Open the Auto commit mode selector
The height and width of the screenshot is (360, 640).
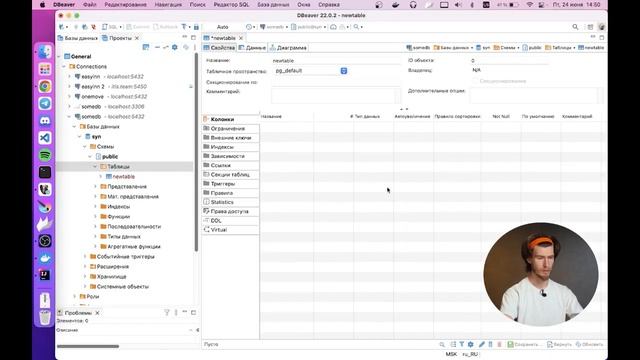pyautogui.click(x=222, y=27)
